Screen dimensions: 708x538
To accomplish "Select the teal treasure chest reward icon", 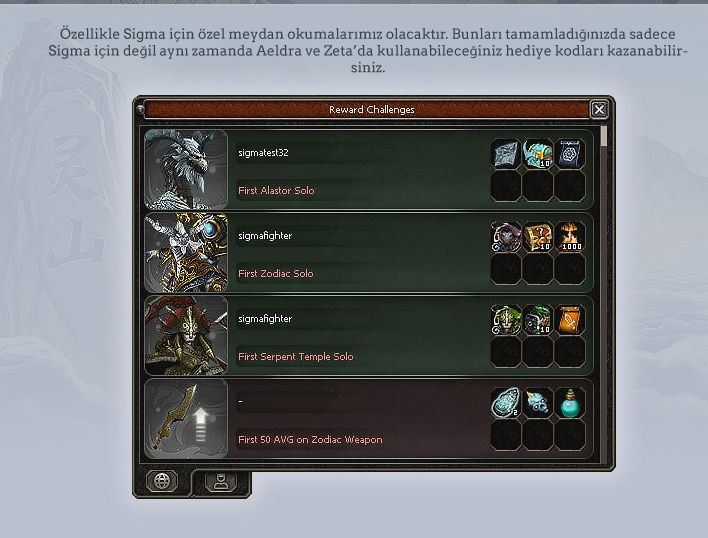I will tap(538, 153).
